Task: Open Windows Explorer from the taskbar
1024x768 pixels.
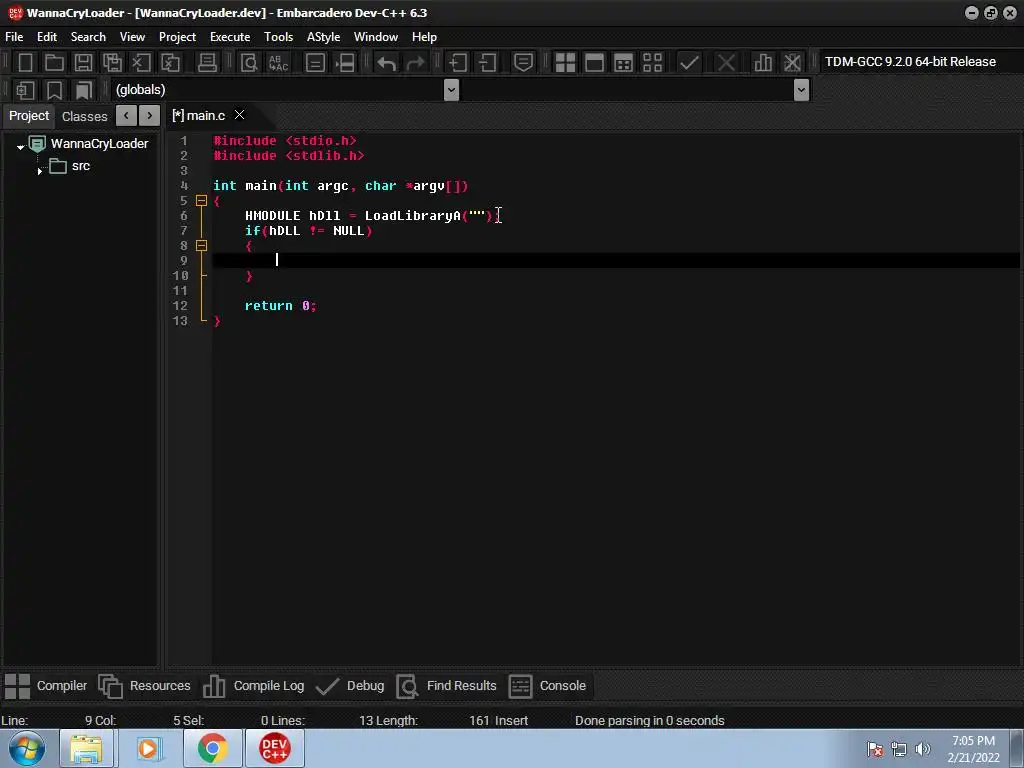Action: point(86,748)
